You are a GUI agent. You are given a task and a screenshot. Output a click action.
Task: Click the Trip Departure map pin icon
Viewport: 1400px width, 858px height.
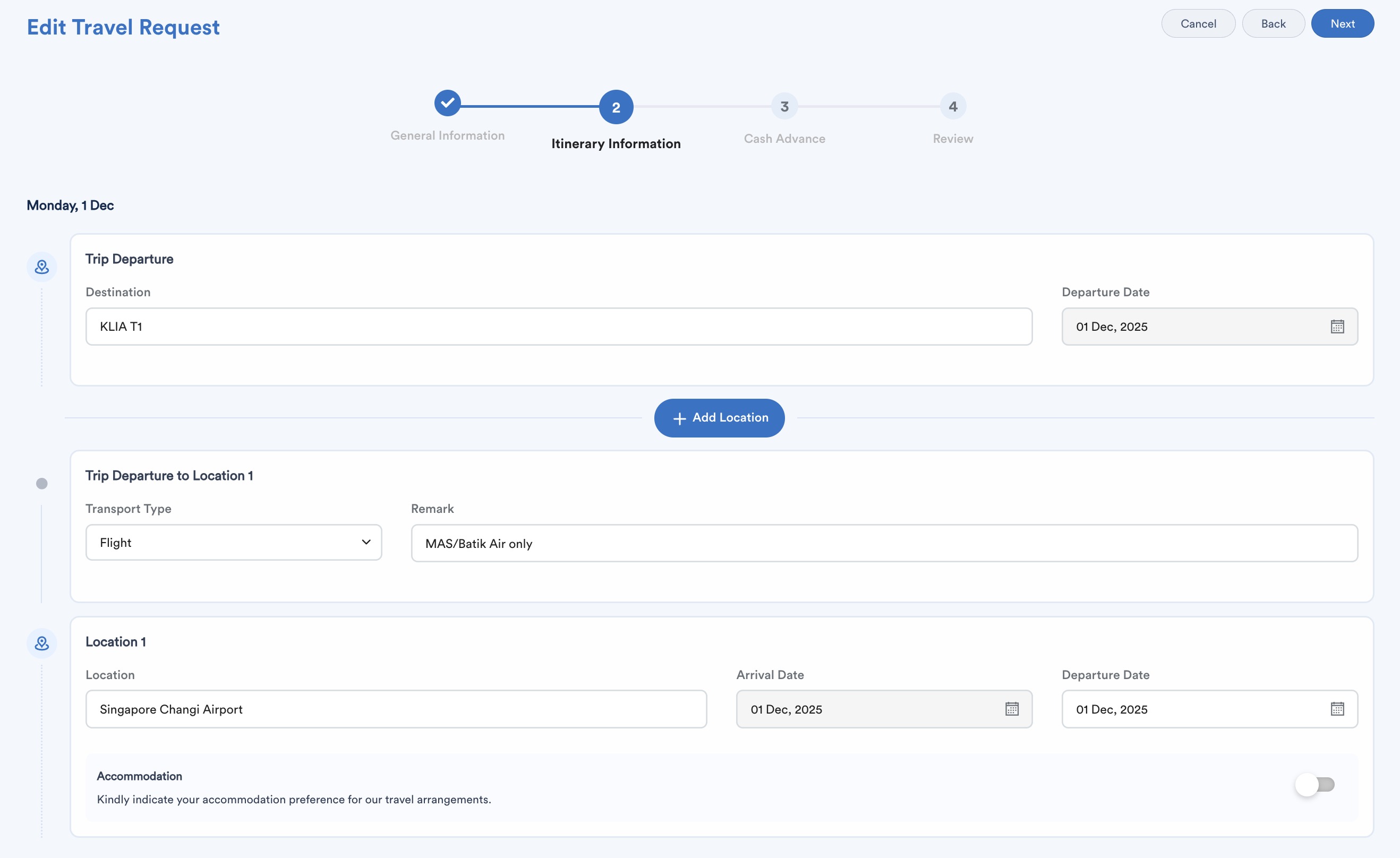point(41,267)
